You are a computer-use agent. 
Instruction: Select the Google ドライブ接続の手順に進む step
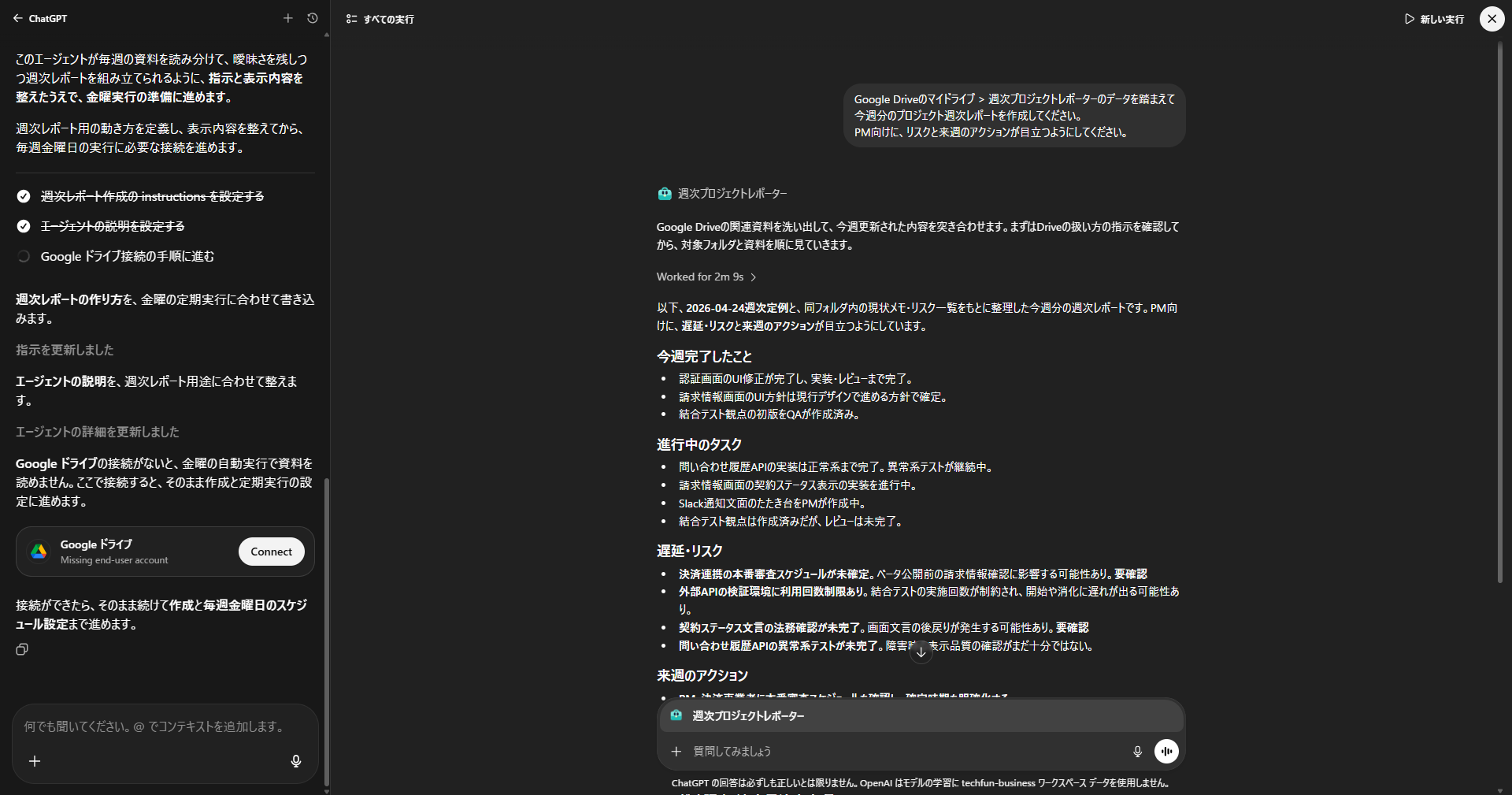[x=127, y=256]
